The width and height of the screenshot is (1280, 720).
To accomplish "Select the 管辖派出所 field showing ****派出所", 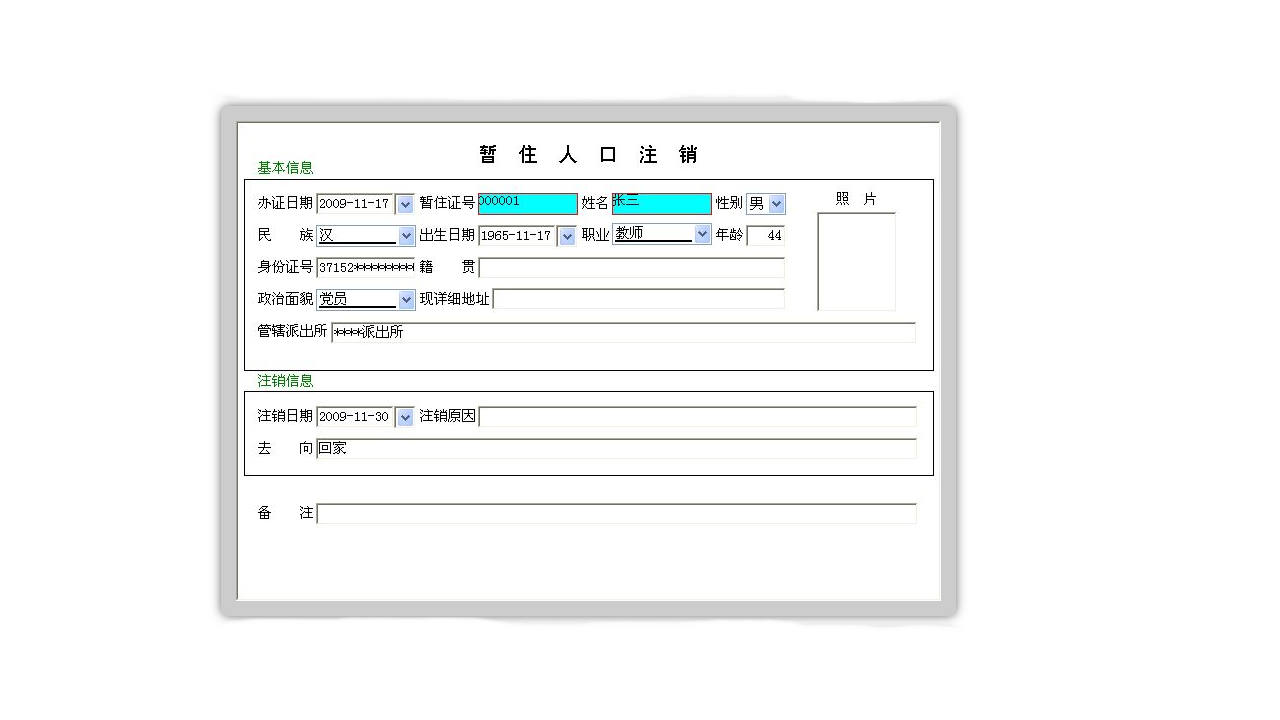I will [x=624, y=332].
